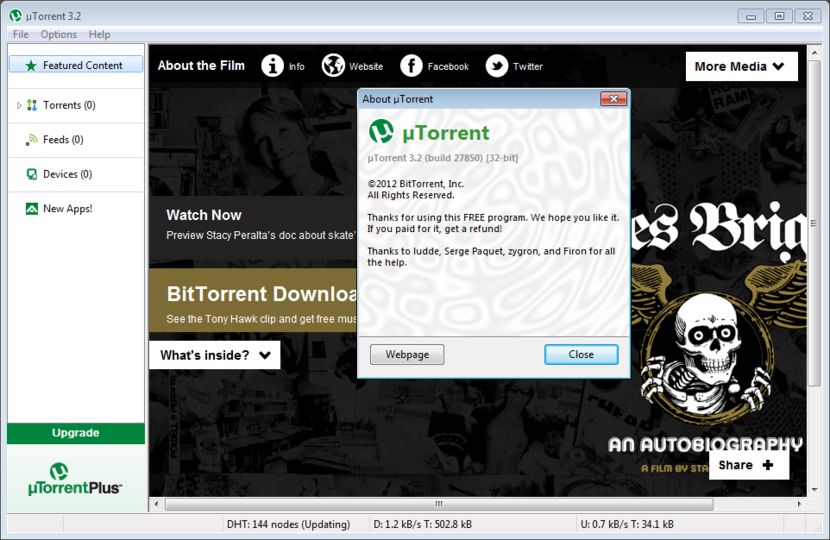Click the µTorrent logo in About dialog
The height and width of the screenshot is (540, 830).
pos(381,131)
